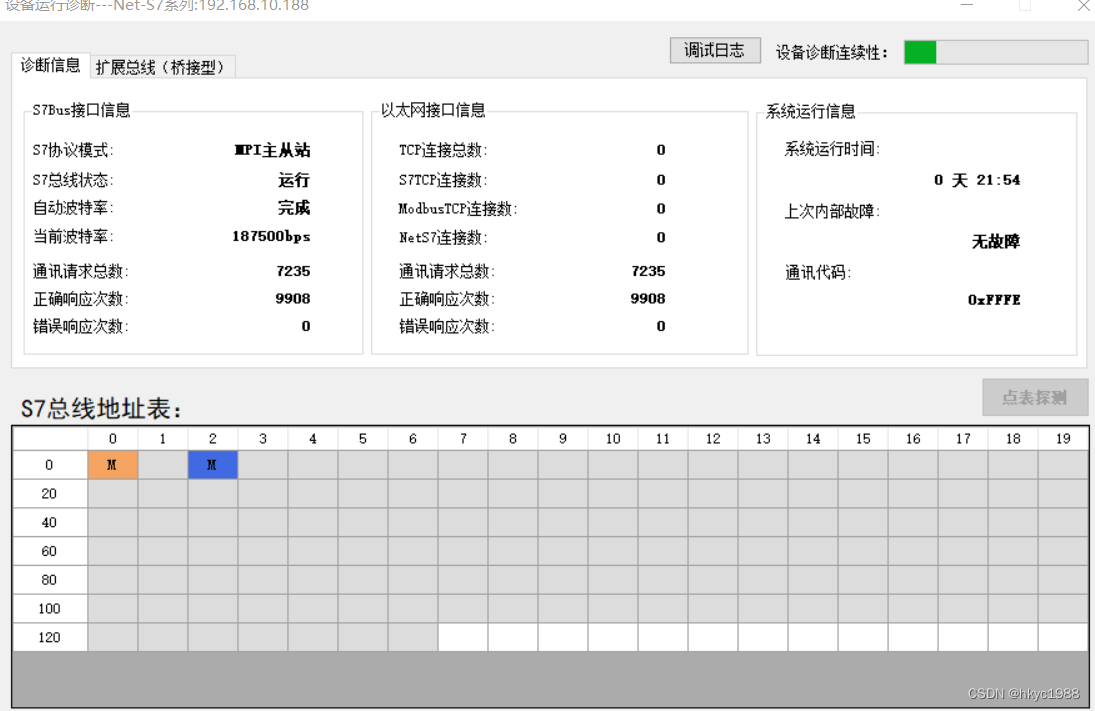Viewport: 1095px width, 711px height.
Task: Click the 设备诊断连续性 progress bar
Action: pyautogui.click(x=995, y=52)
